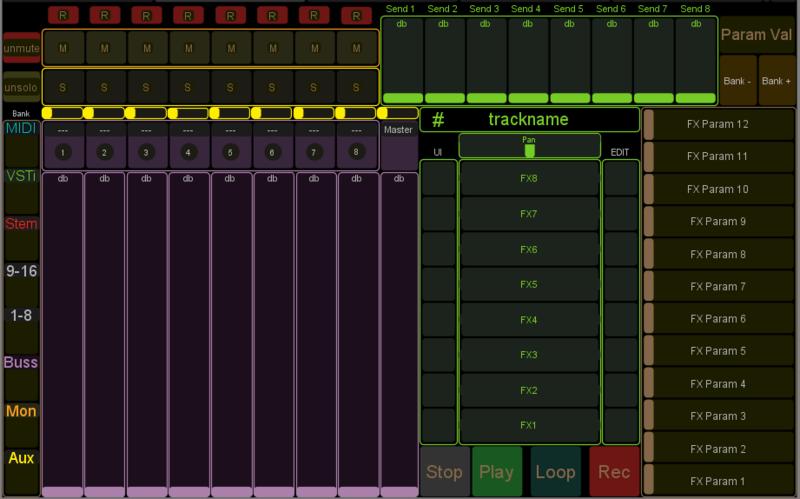Click the Param Val display
800x499 pixels.
coord(757,35)
